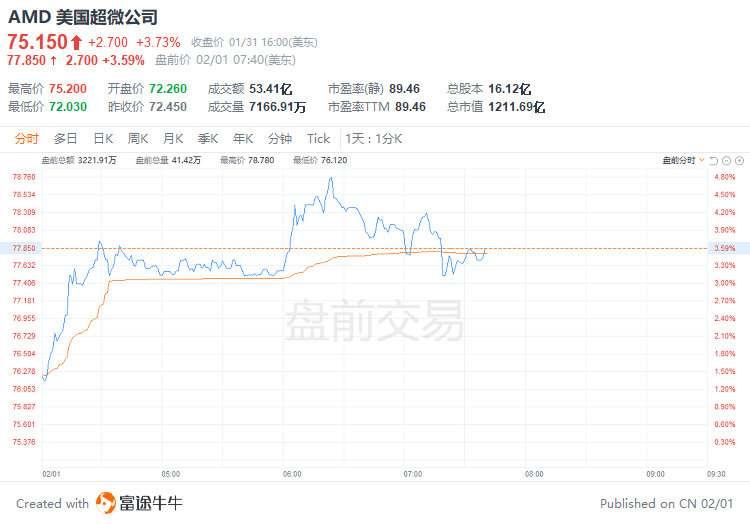Click the 4.80% right axis label
Viewport: 750px width, 524px height.
click(x=725, y=177)
